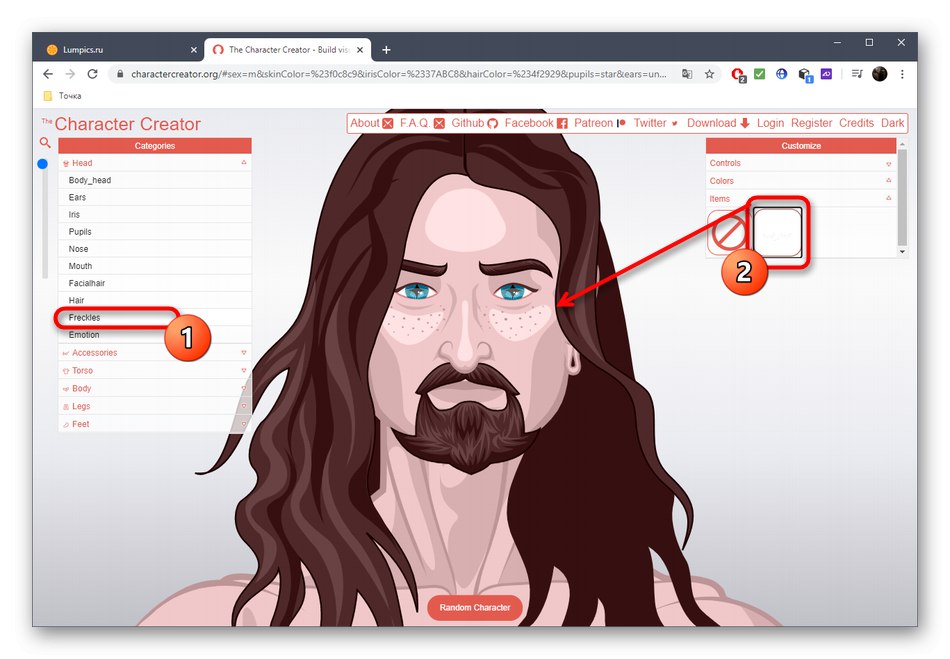The image size is (950, 659).
Task: Click the blue zoom slider handle
Action: pos(42,164)
